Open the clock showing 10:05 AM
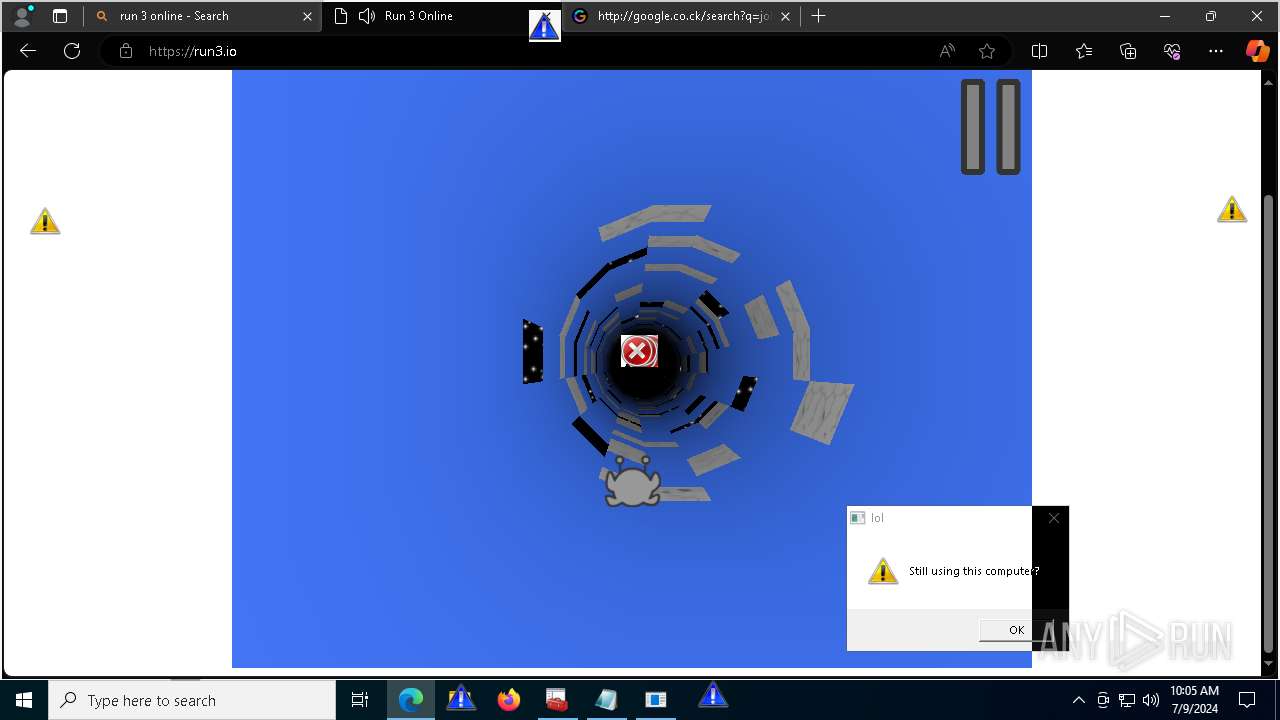1280x720 pixels. coord(1194,700)
